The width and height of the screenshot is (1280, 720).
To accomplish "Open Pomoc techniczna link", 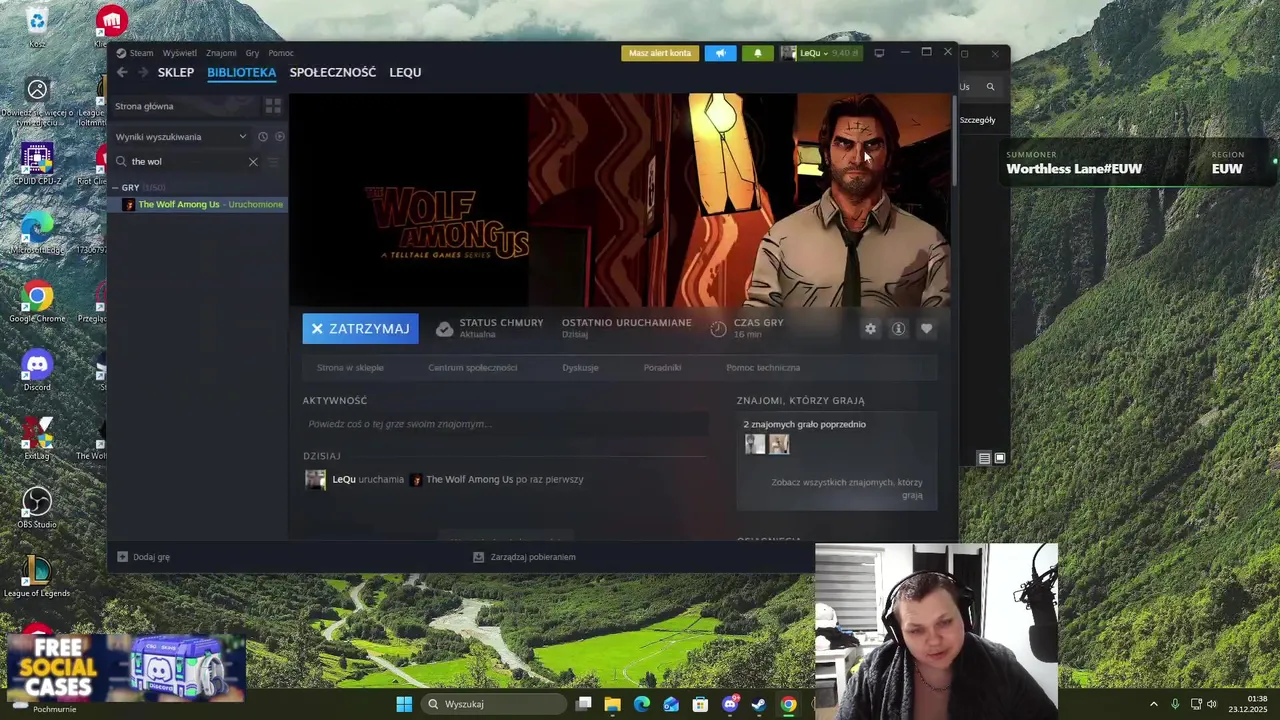I will point(763,368).
